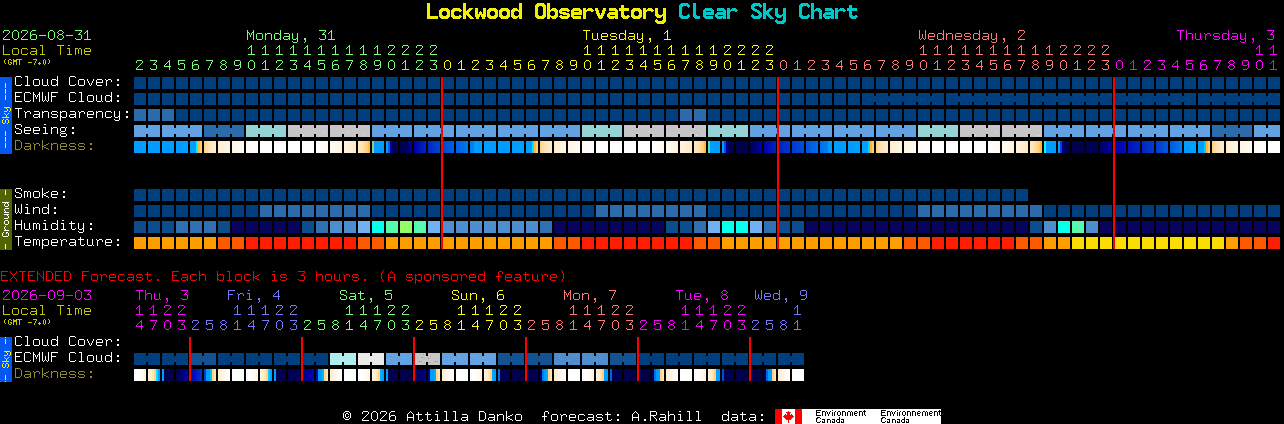Select the Temperature row label
The height and width of the screenshot is (424, 1284).
point(67,242)
